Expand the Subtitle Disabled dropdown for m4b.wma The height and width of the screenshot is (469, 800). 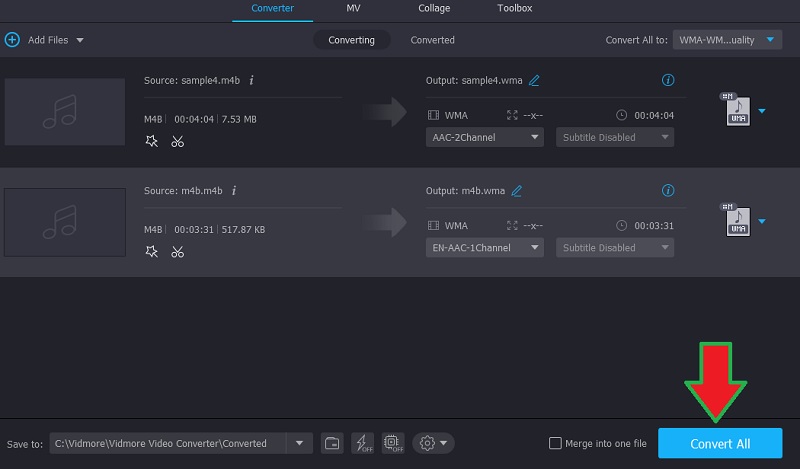614,247
